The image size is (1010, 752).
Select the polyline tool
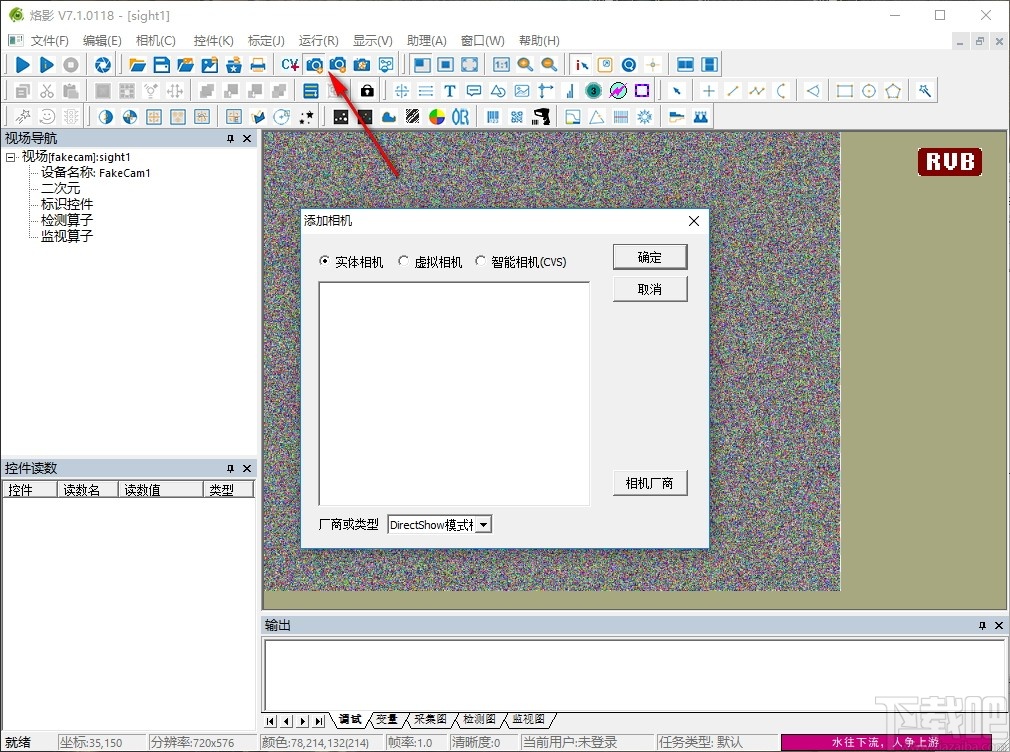click(757, 91)
